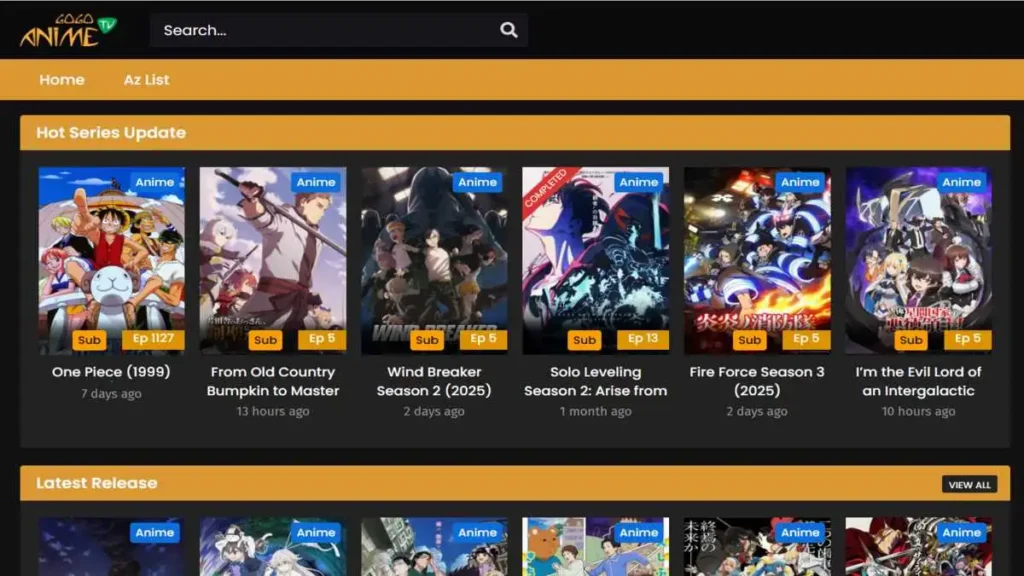The width and height of the screenshot is (1024, 576).
Task: Click Anime badge on Evil Lord card
Action: click(961, 182)
